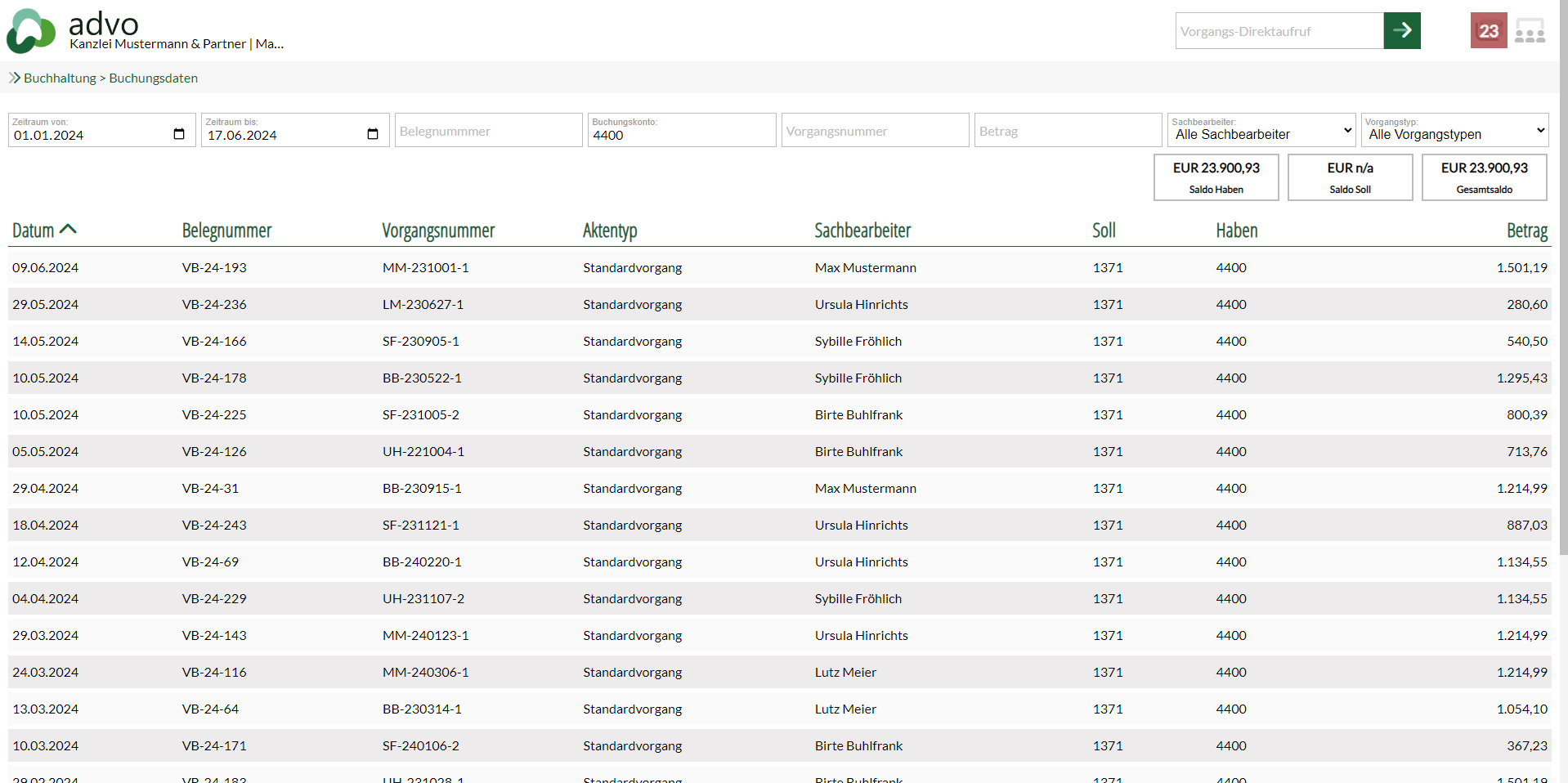
Task: Sort table by Betrag column
Action: [x=1526, y=231]
